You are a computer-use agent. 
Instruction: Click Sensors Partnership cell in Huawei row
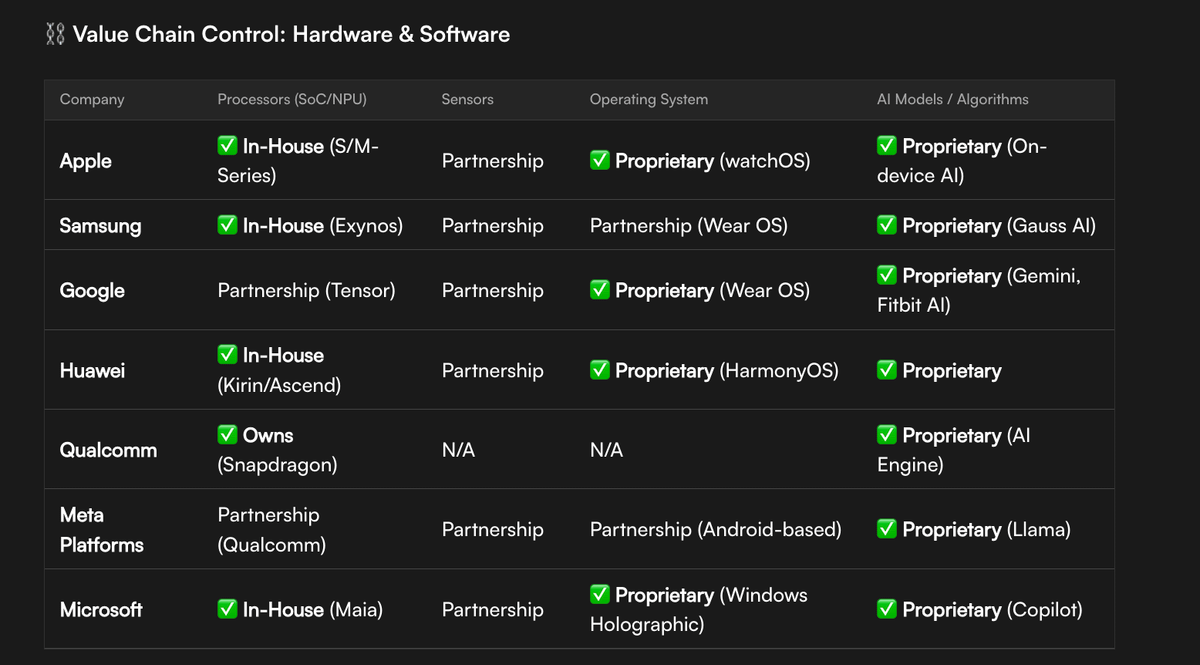[493, 371]
